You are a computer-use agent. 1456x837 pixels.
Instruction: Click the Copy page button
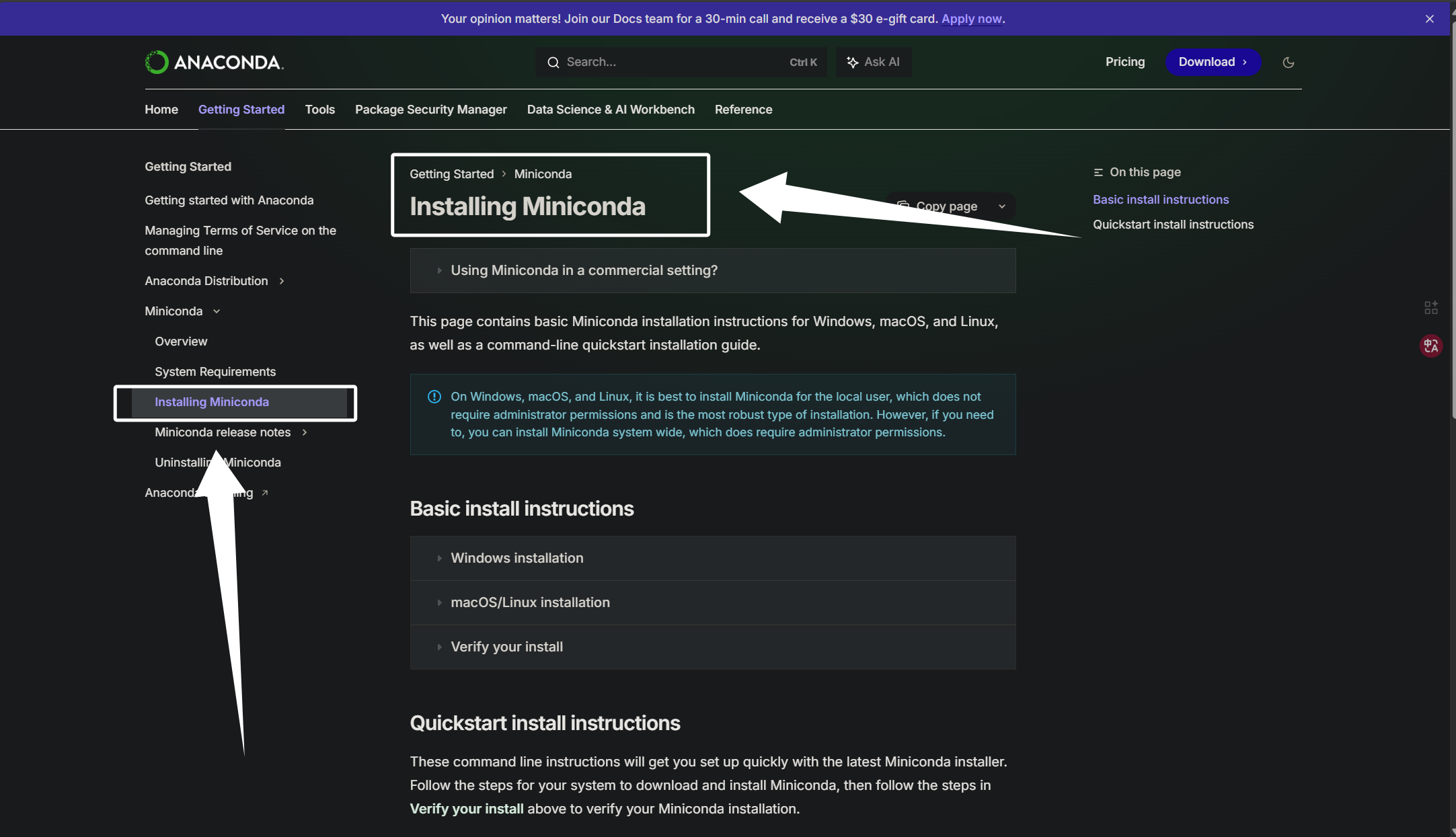[939, 206]
